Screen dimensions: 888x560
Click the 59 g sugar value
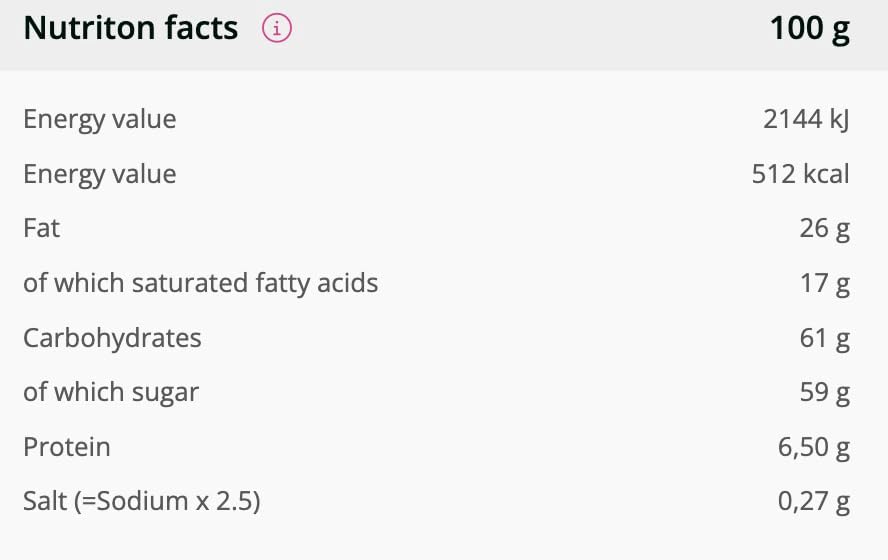[824, 392]
